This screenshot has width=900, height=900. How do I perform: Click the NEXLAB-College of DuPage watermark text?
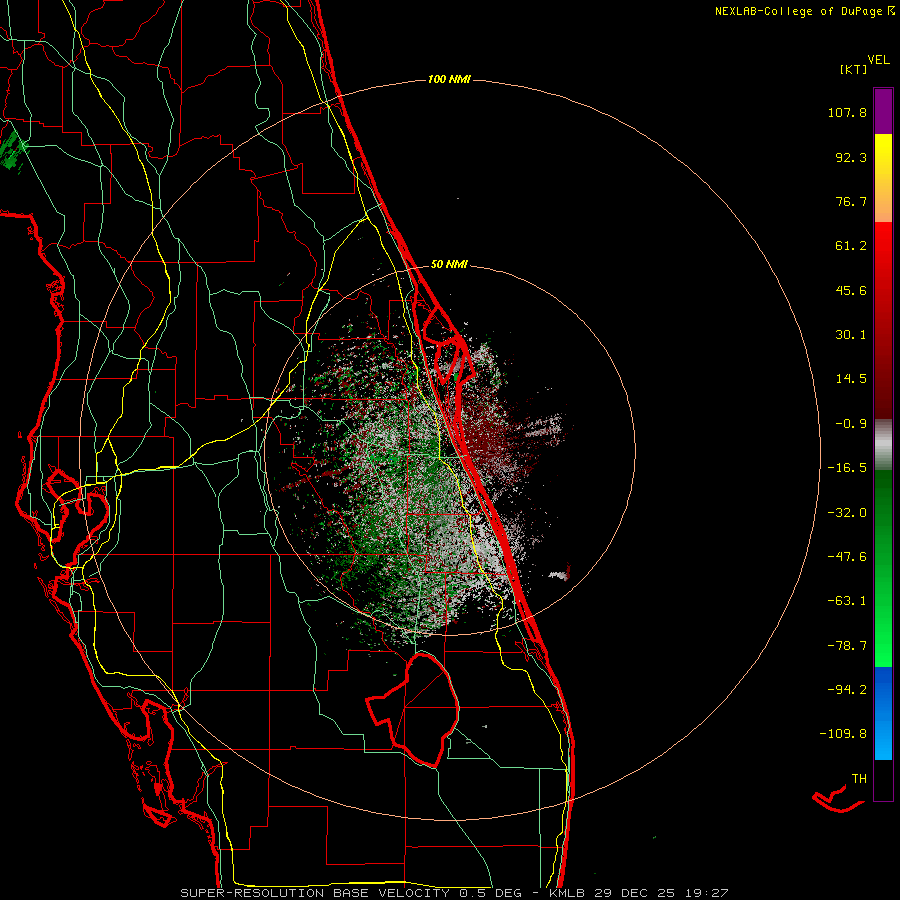click(804, 11)
